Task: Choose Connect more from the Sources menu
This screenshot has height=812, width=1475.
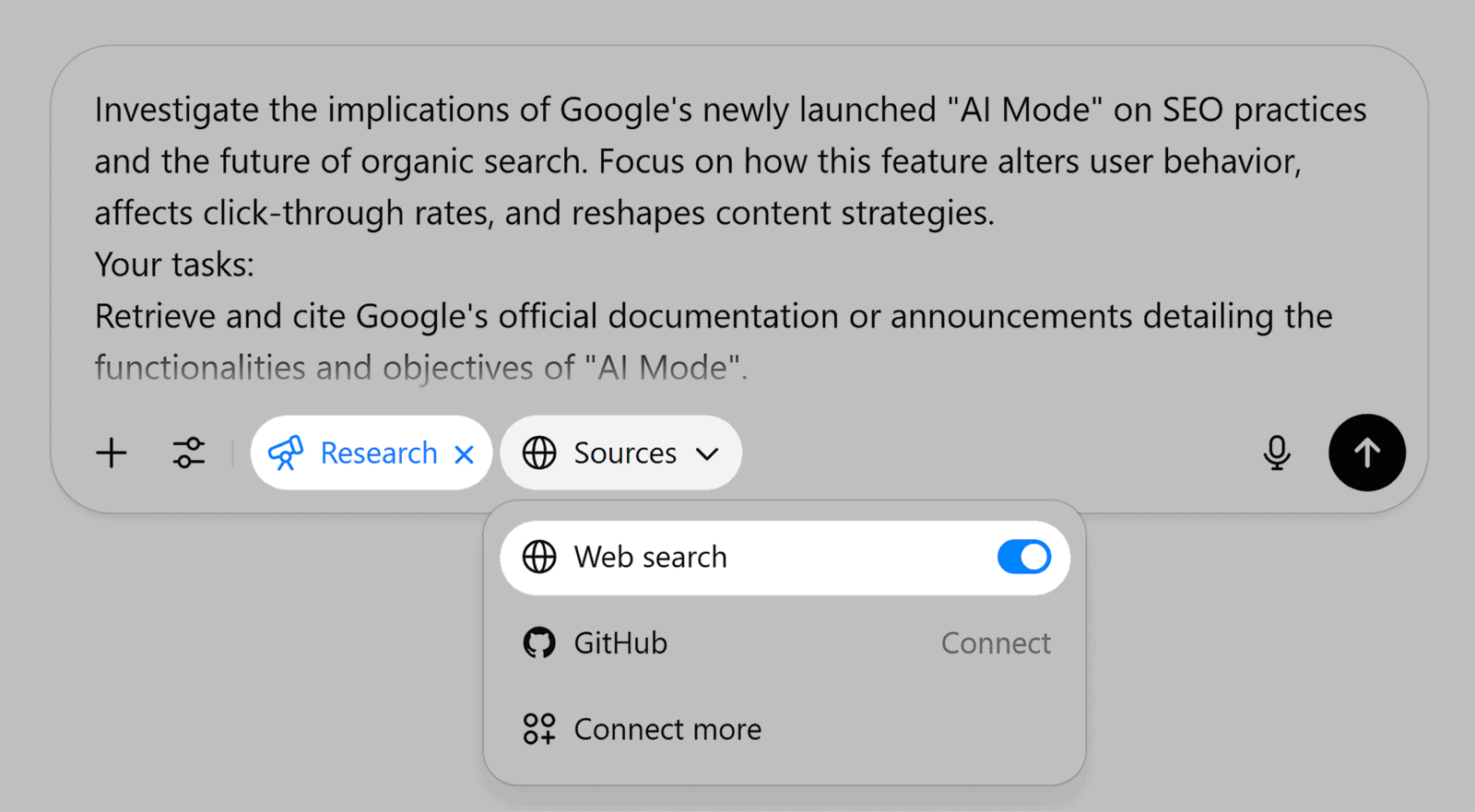Action: point(667,729)
